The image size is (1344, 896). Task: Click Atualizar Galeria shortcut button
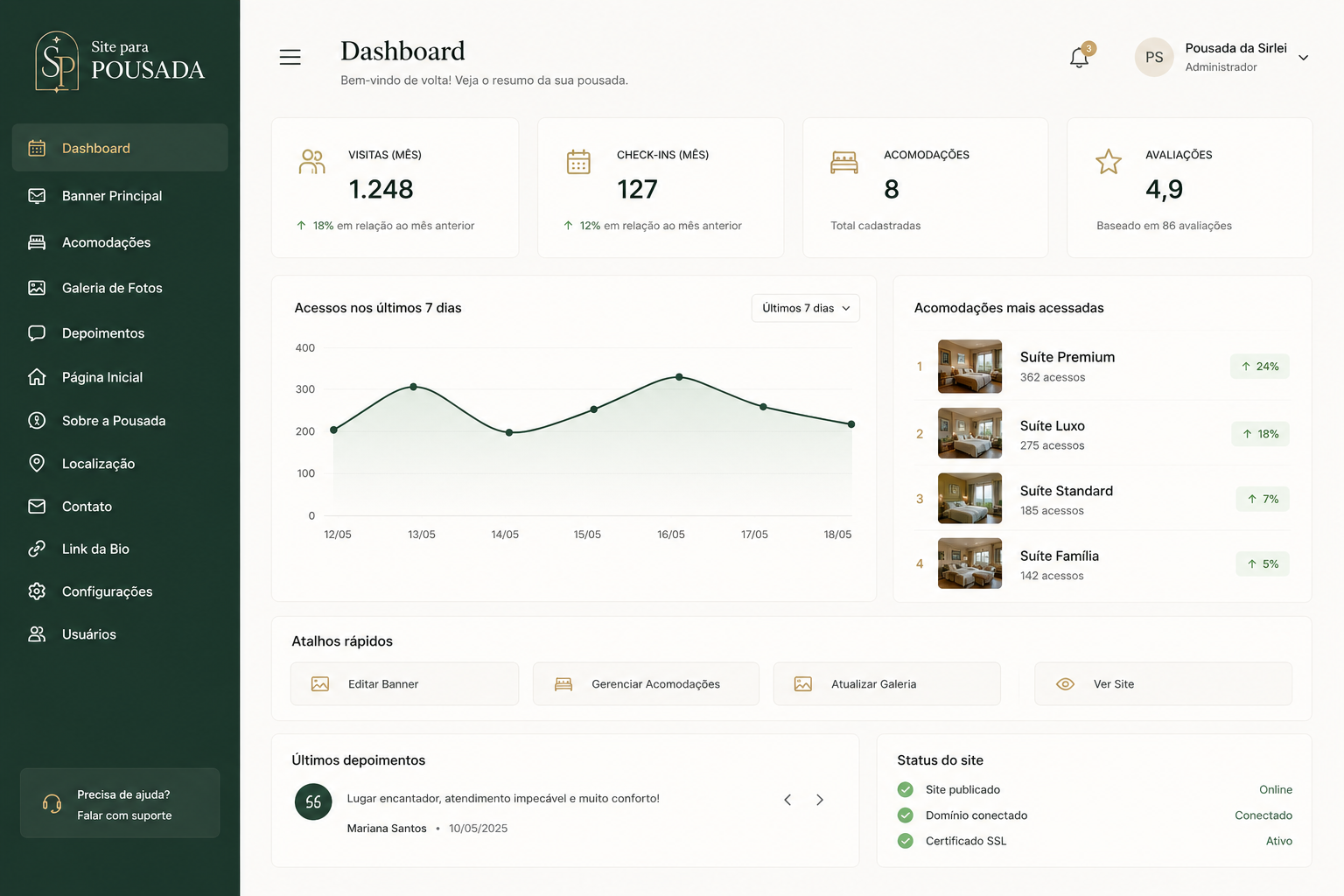click(886, 684)
